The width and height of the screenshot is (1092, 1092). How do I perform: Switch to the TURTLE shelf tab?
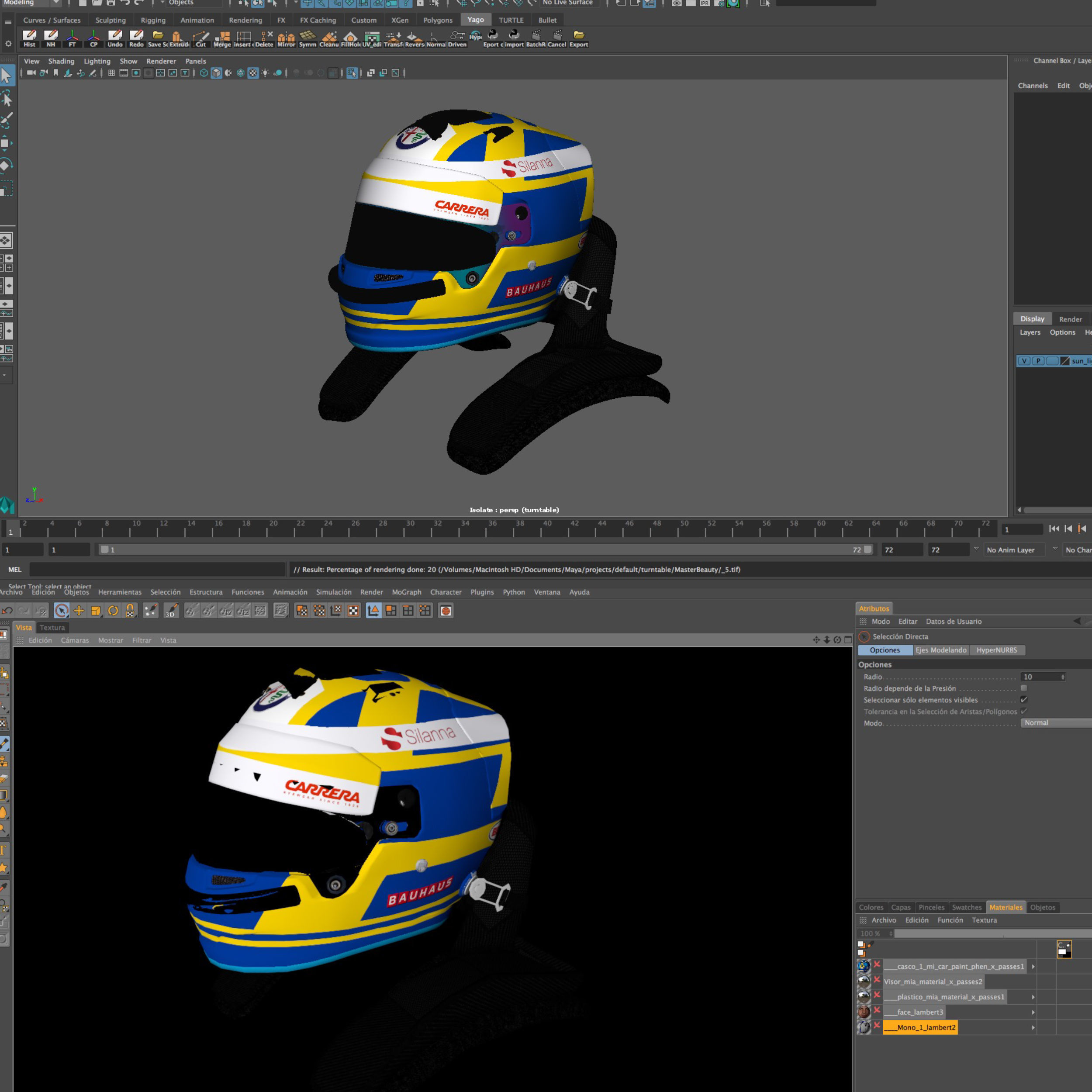coord(511,20)
